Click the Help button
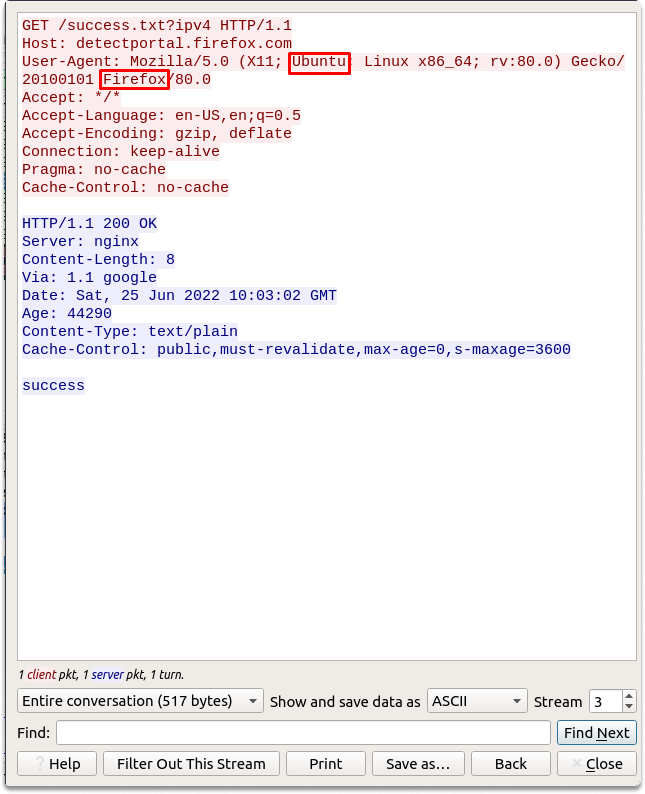The height and width of the screenshot is (794, 645). click(x=57, y=763)
